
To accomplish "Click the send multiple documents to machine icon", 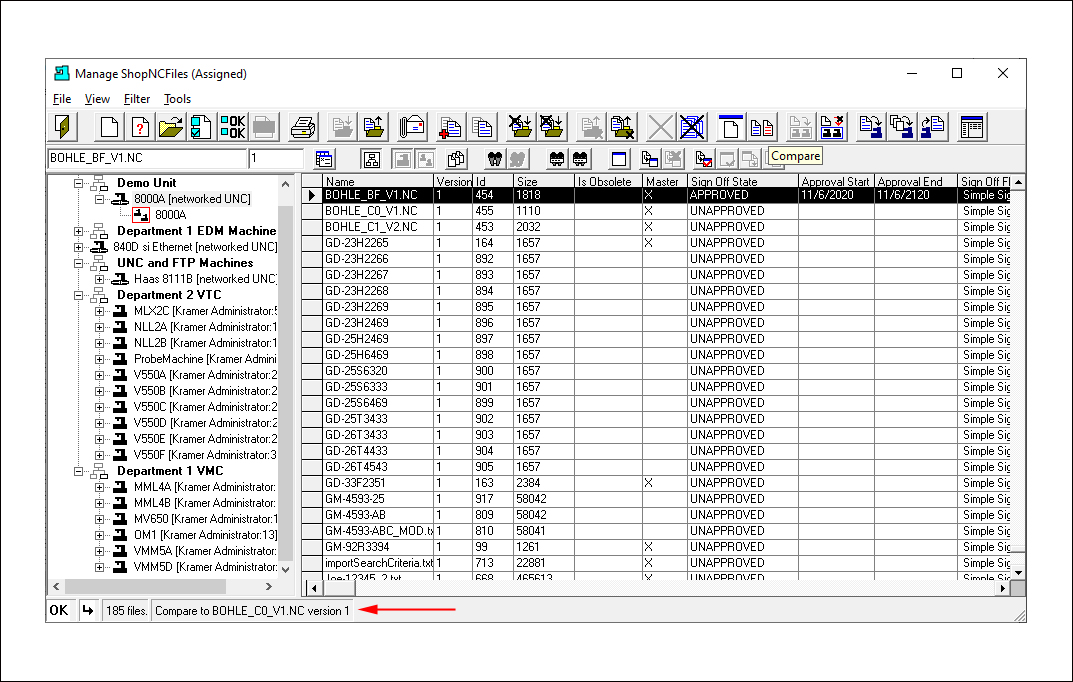I will [x=901, y=127].
